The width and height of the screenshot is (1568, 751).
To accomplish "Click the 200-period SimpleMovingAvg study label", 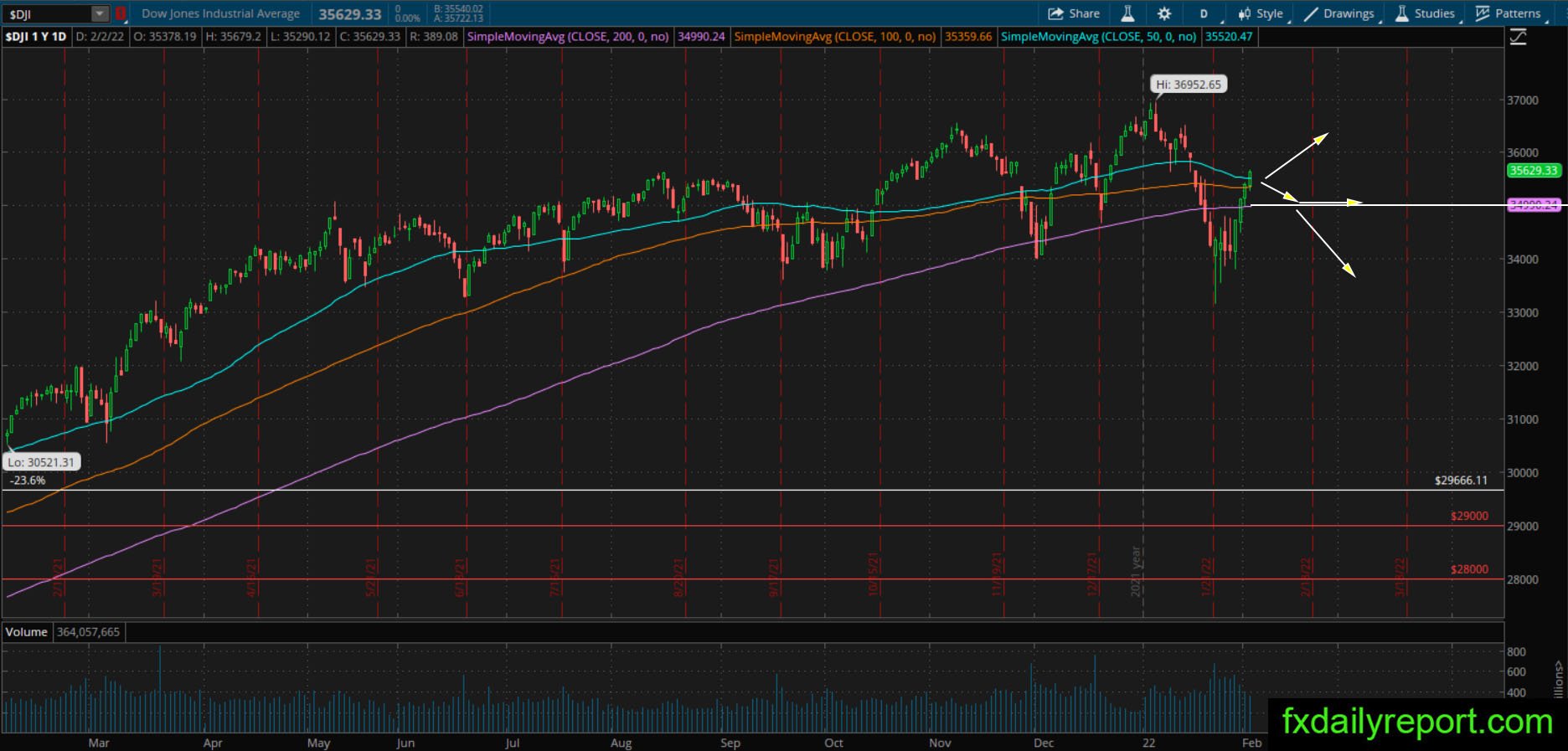I will (568, 37).
